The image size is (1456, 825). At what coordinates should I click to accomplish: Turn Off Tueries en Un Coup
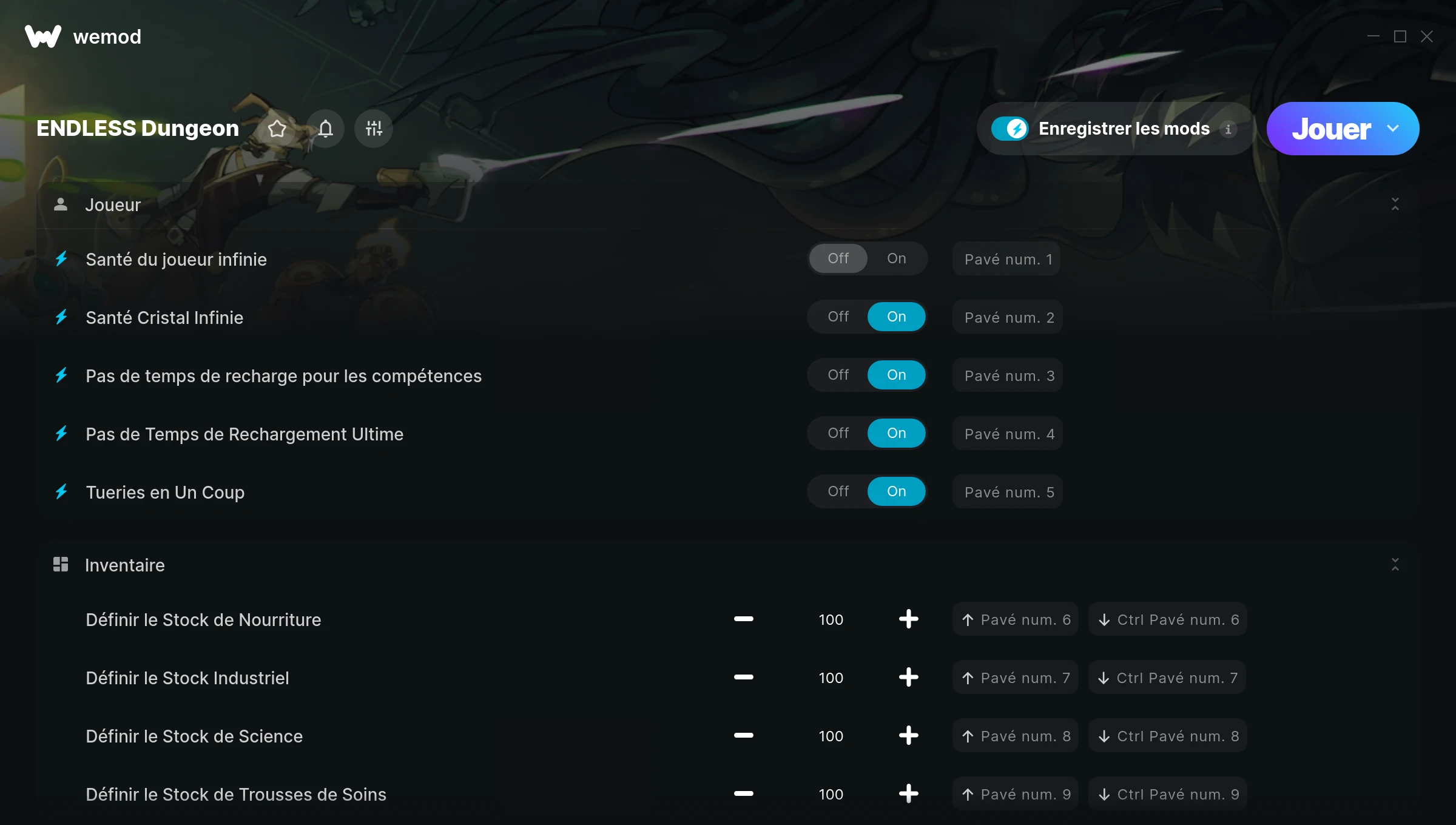[838, 491]
